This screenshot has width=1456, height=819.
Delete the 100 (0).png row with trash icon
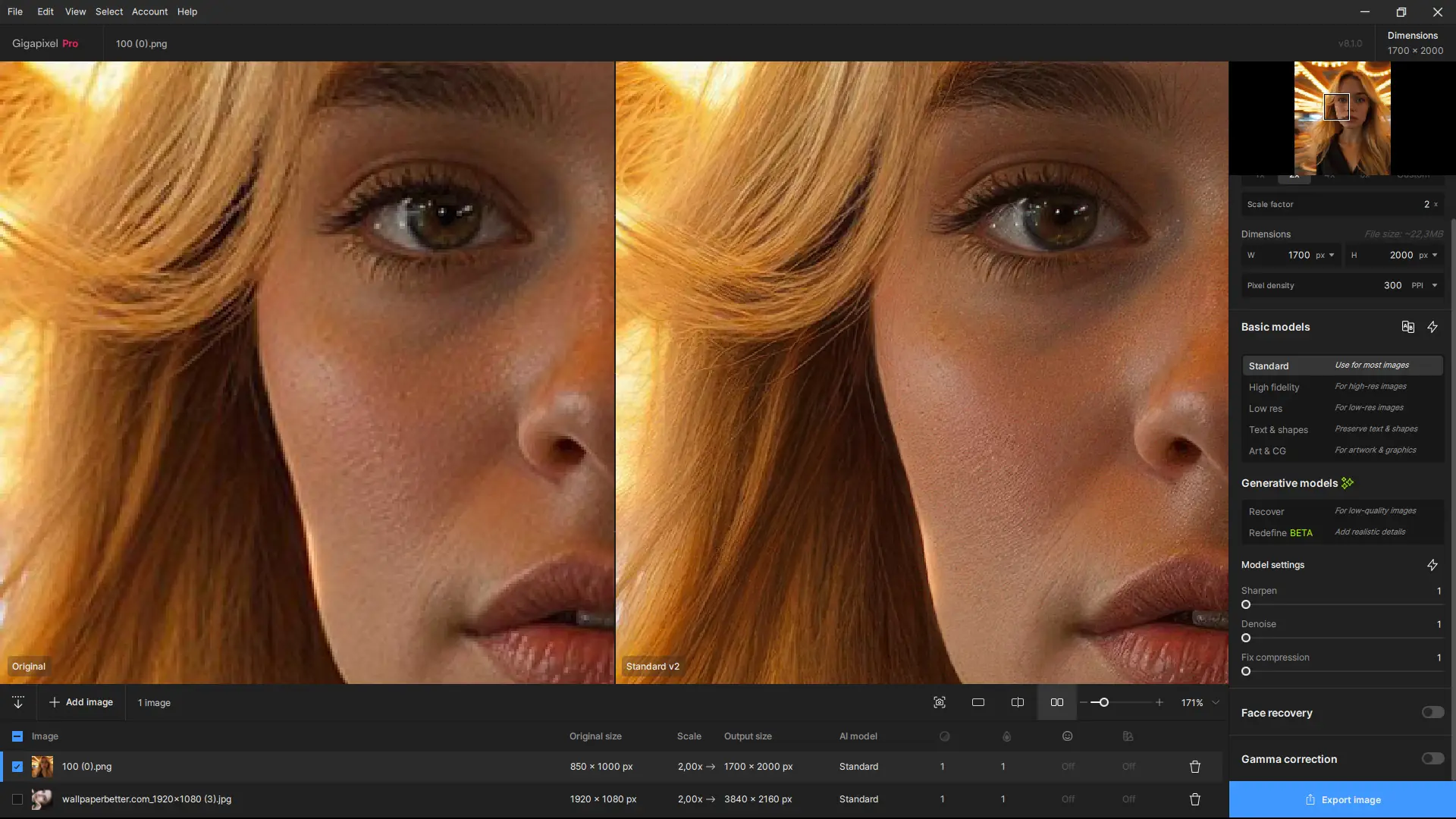coord(1195,767)
